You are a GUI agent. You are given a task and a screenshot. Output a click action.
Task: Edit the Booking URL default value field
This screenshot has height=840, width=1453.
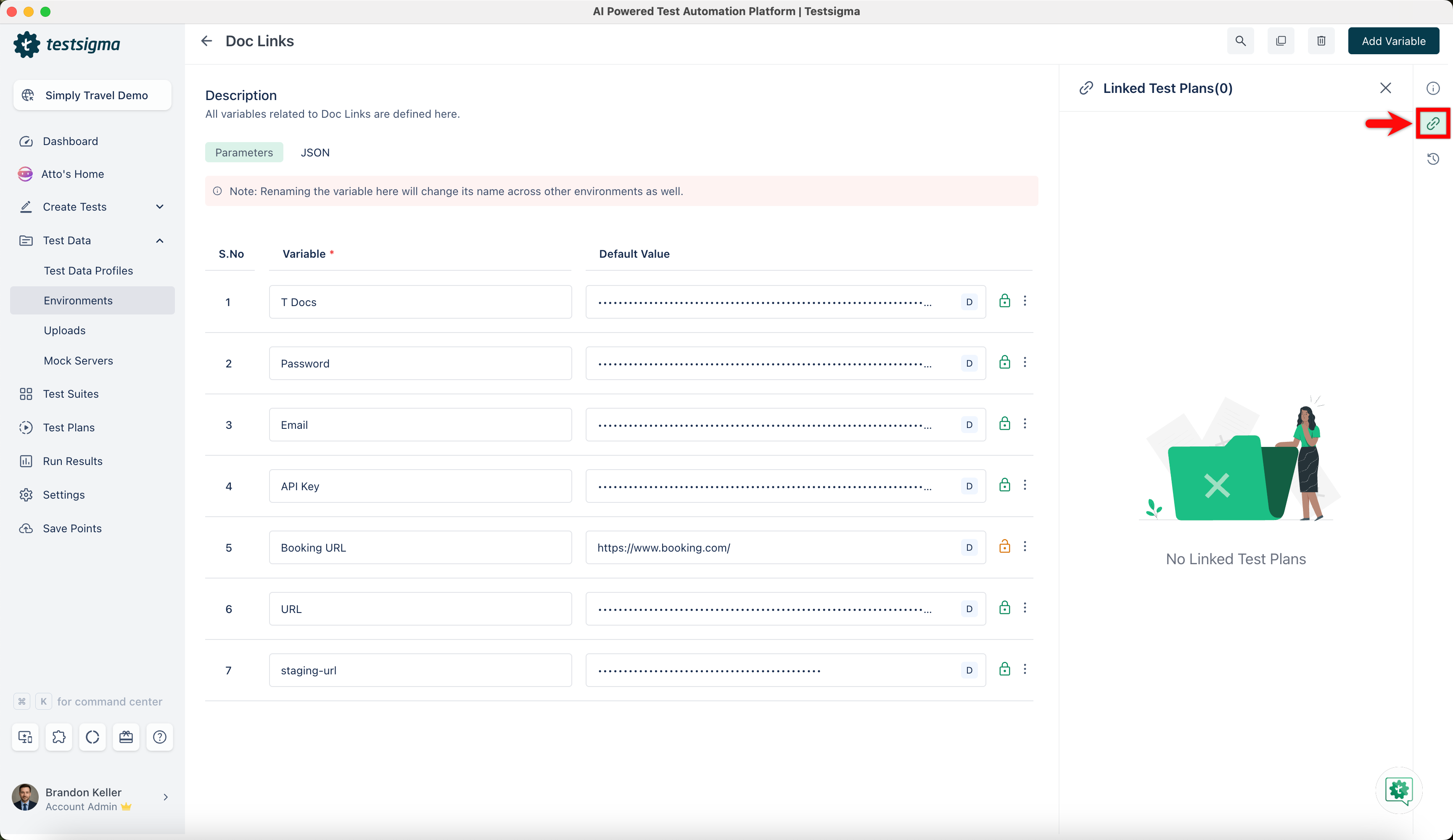(x=785, y=548)
